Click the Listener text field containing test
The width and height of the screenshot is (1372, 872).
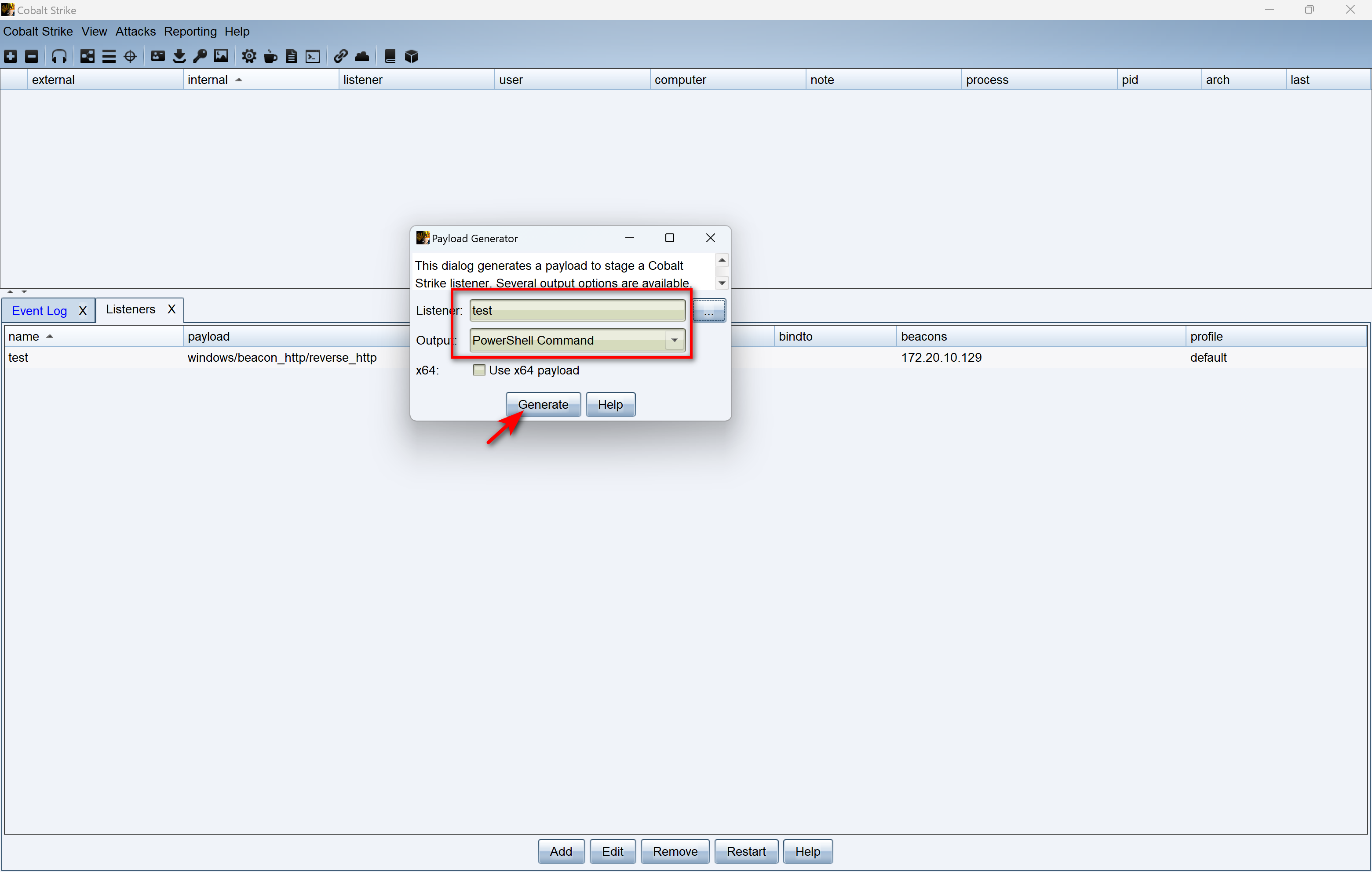pos(577,310)
